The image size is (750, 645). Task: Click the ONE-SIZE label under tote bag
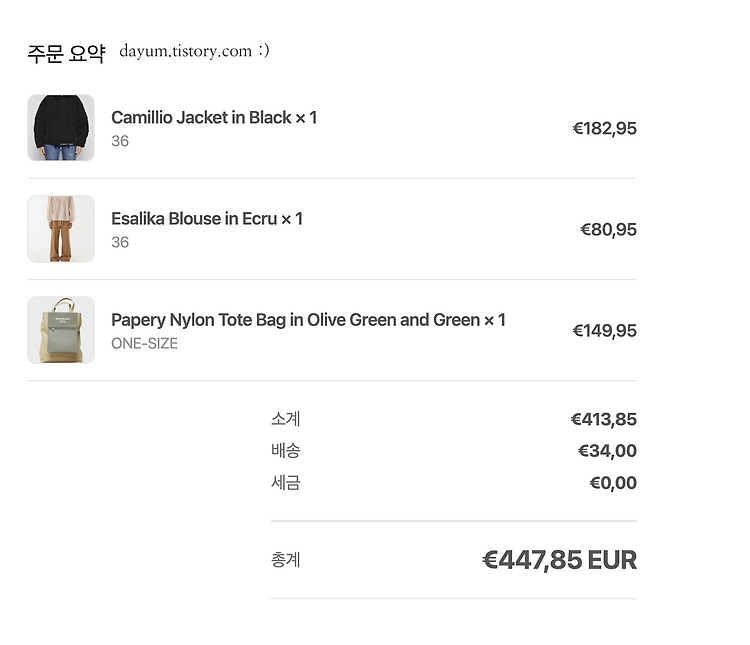144,344
